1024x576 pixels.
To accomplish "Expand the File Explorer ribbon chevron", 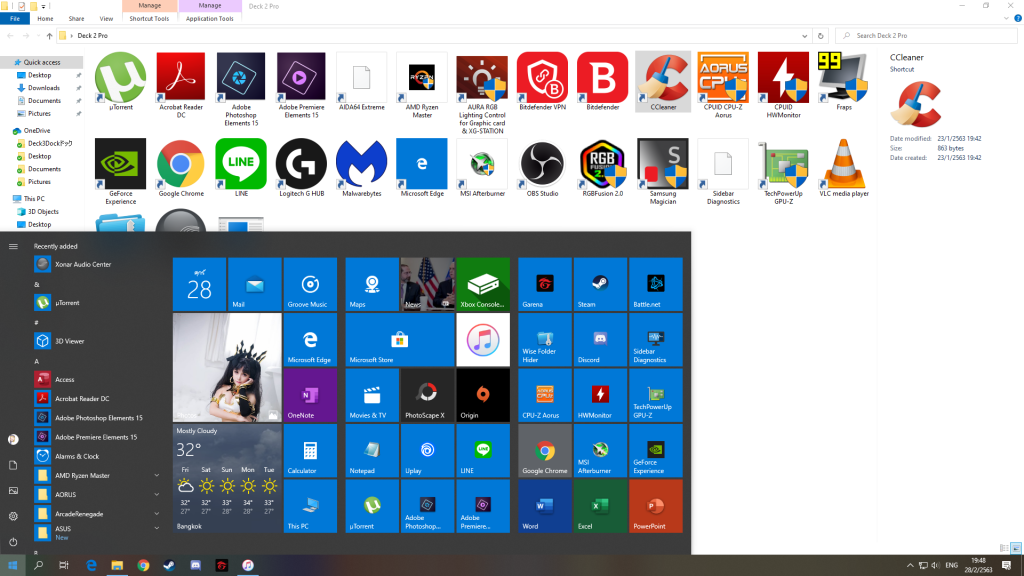I will point(1006,18).
